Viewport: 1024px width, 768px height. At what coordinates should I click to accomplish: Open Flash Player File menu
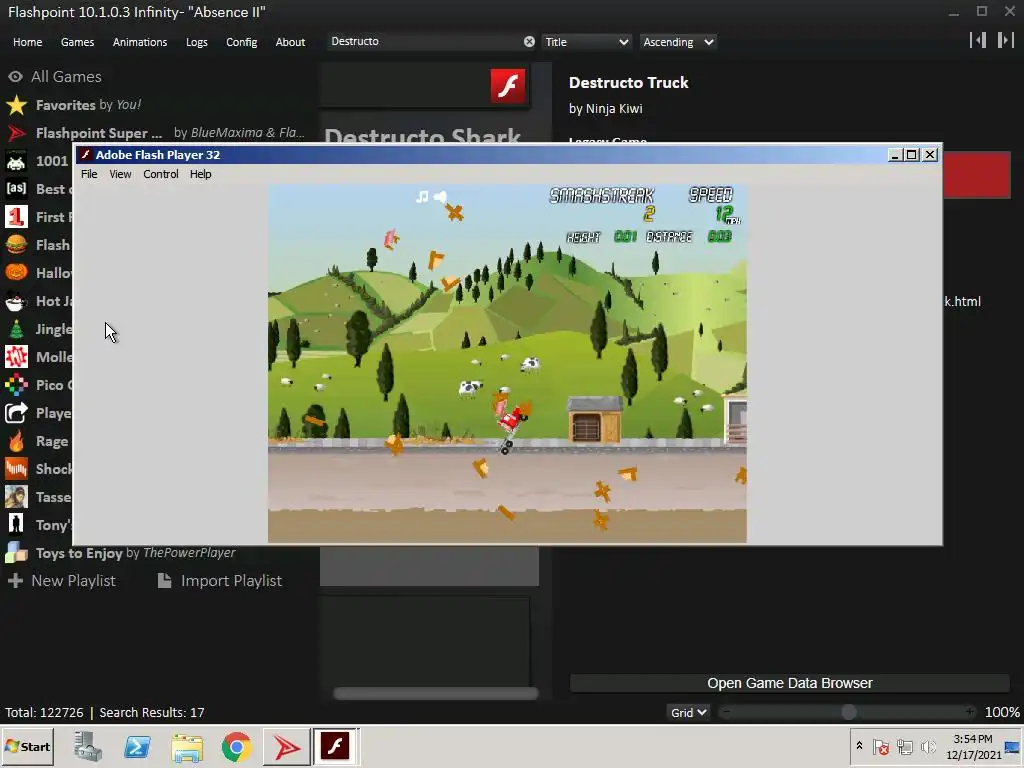(x=89, y=174)
